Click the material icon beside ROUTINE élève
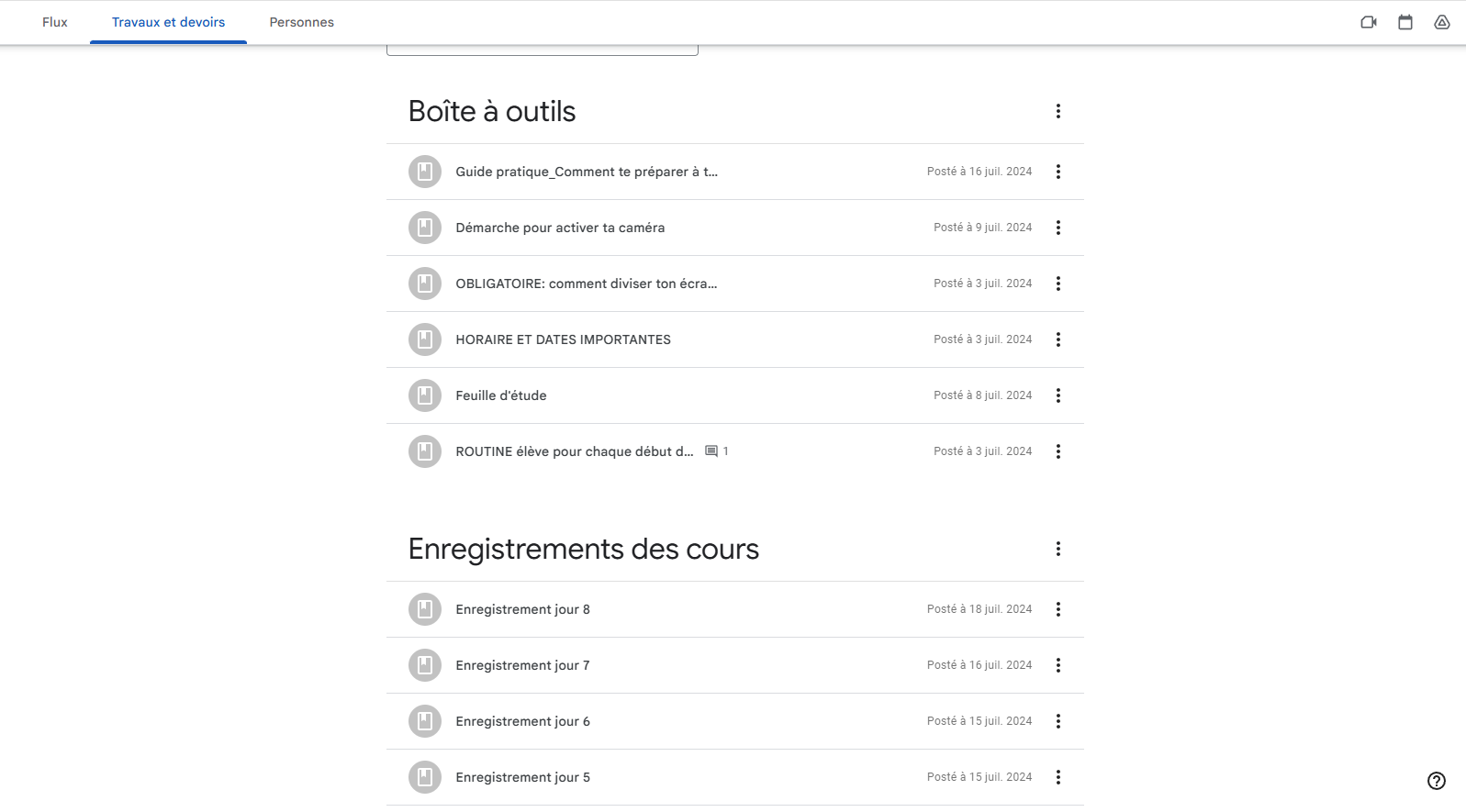Screen dimensions: 1466x812 click(x=425, y=451)
